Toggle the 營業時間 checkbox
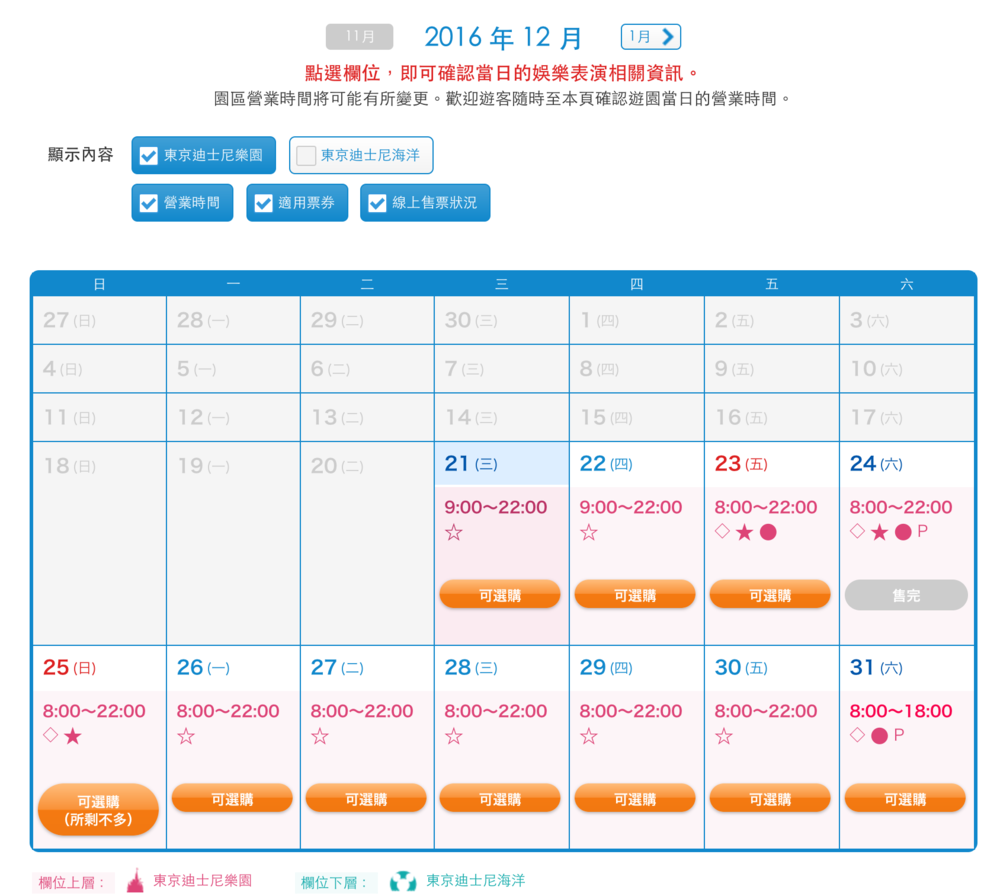The width and height of the screenshot is (1000, 896). pos(149,203)
